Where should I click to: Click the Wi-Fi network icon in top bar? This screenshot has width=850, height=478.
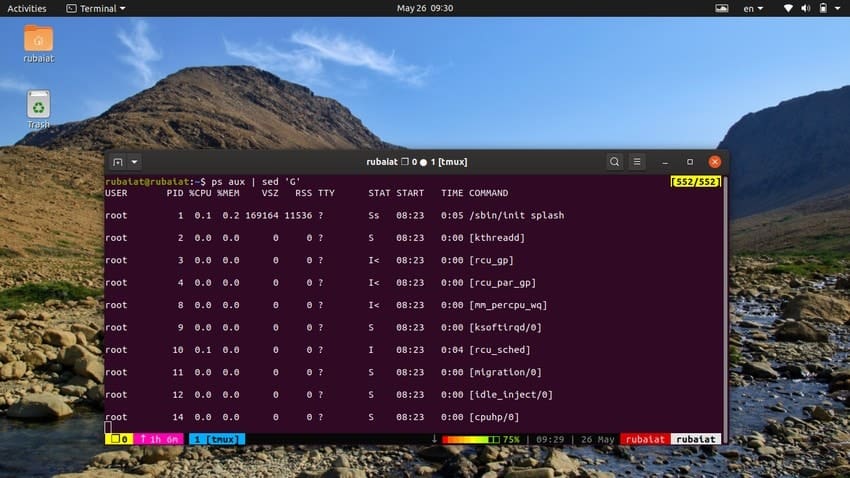tap(788, 8)
